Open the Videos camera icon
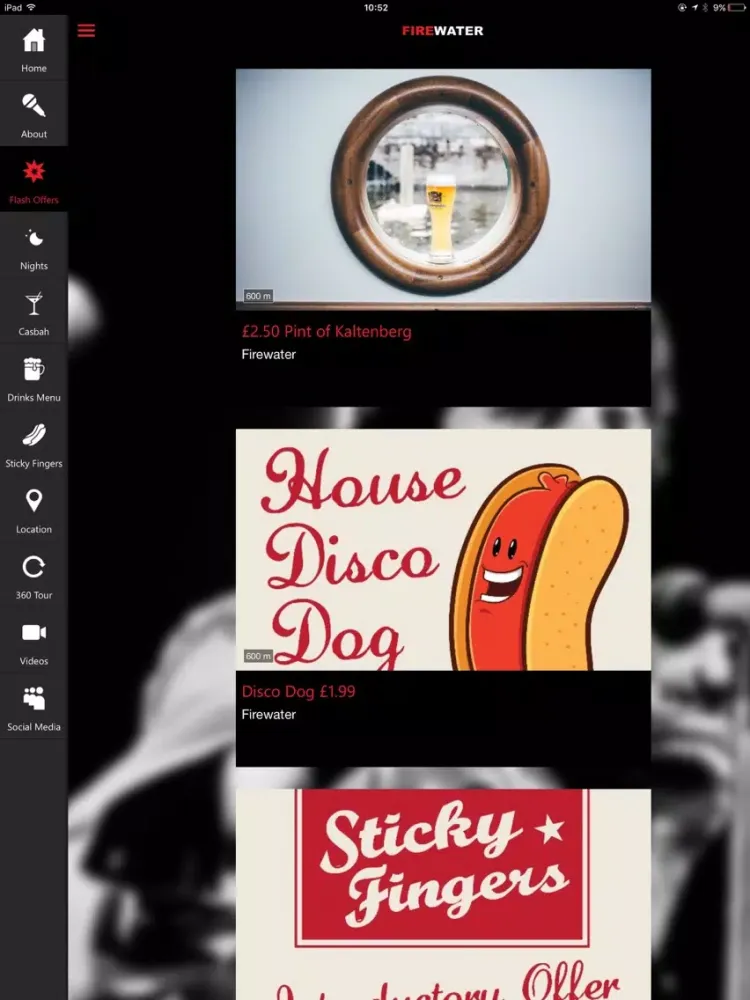The height and width of the screenshot is (1000, 750). click(34, 632)
